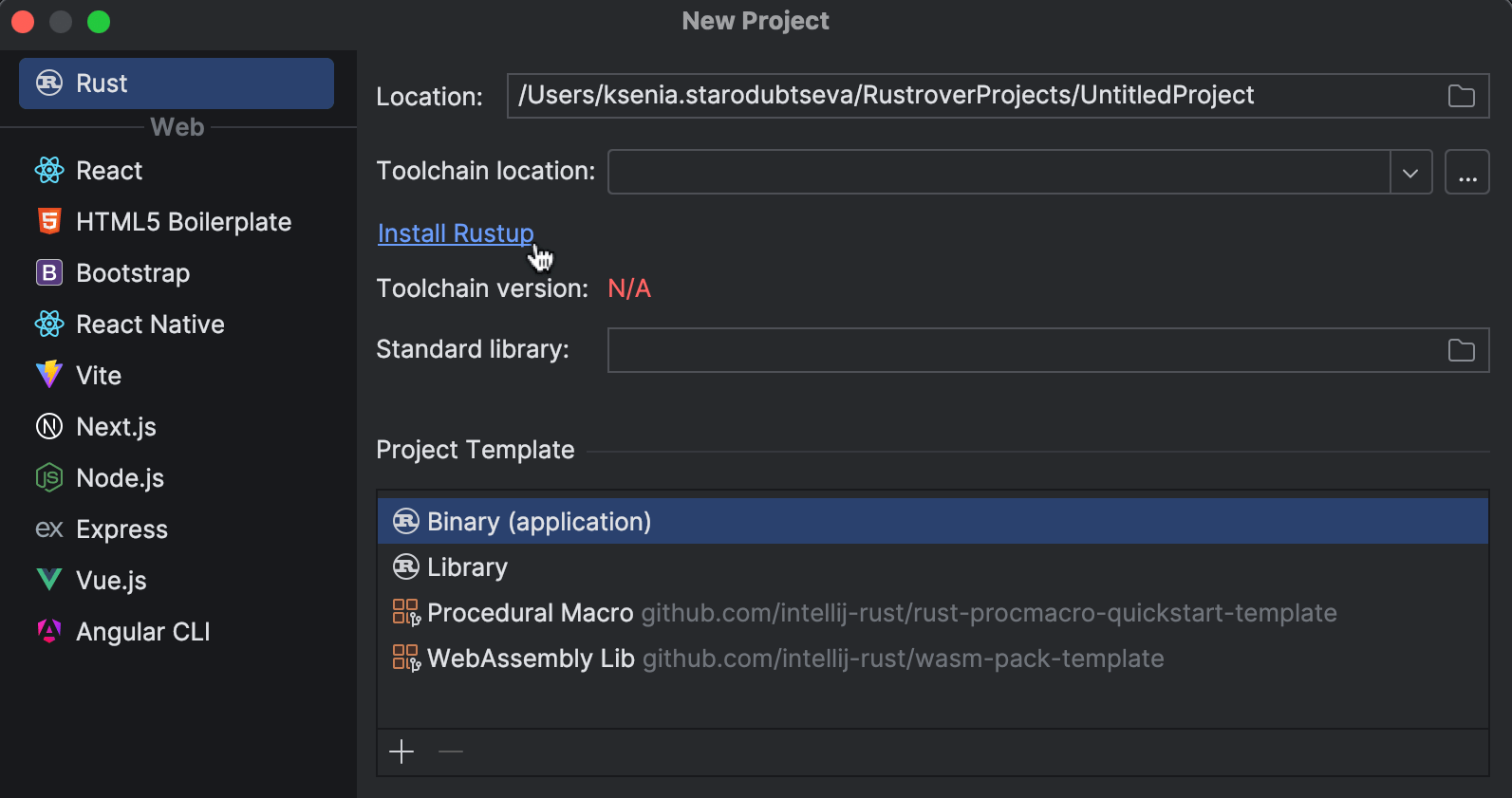
Task: Choose React Native project type
Action: pyautogui.click(x=150, y=325)
